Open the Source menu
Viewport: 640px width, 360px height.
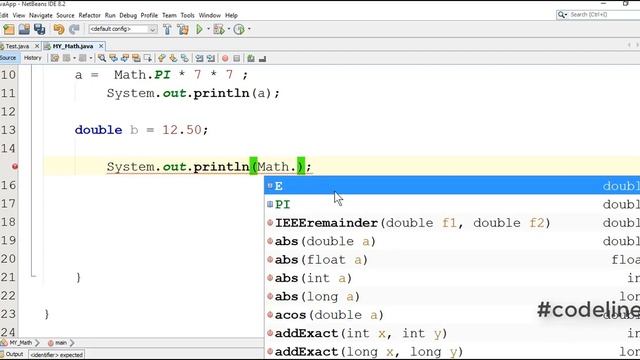click(x=65, y=15)
